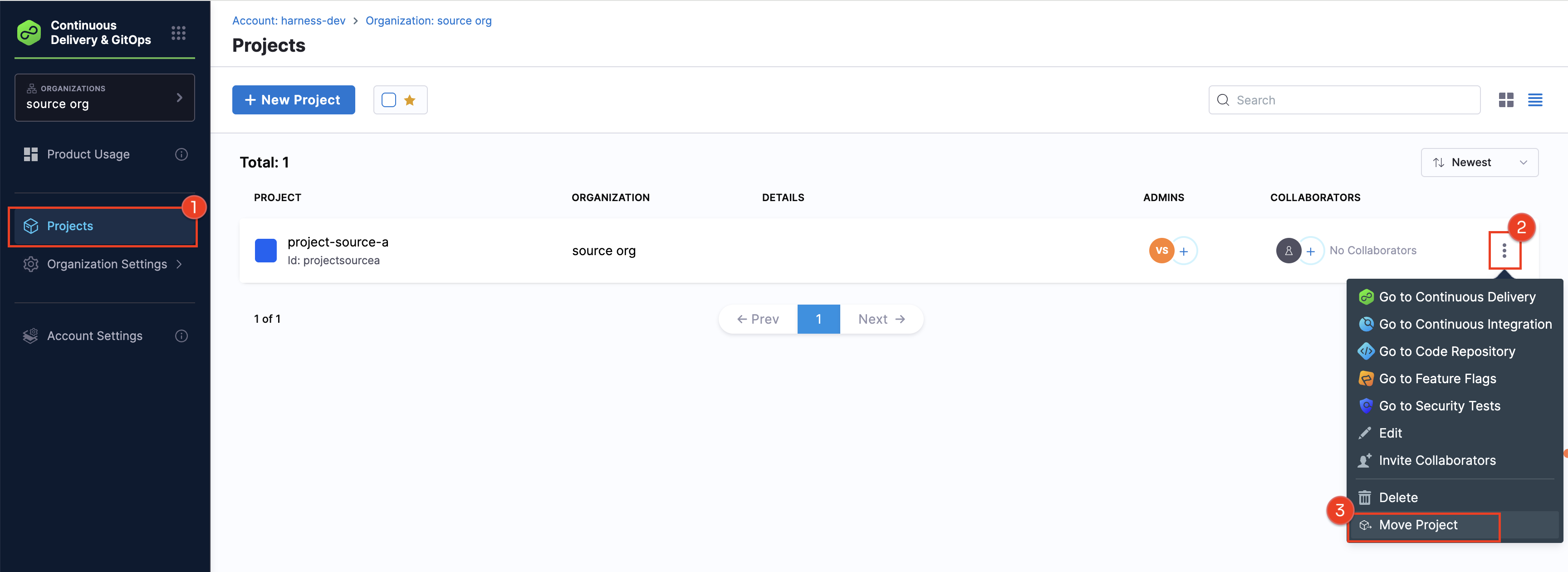Expand the Organizations source org selector
1568x572 pixels.
(x=105, y=98)
